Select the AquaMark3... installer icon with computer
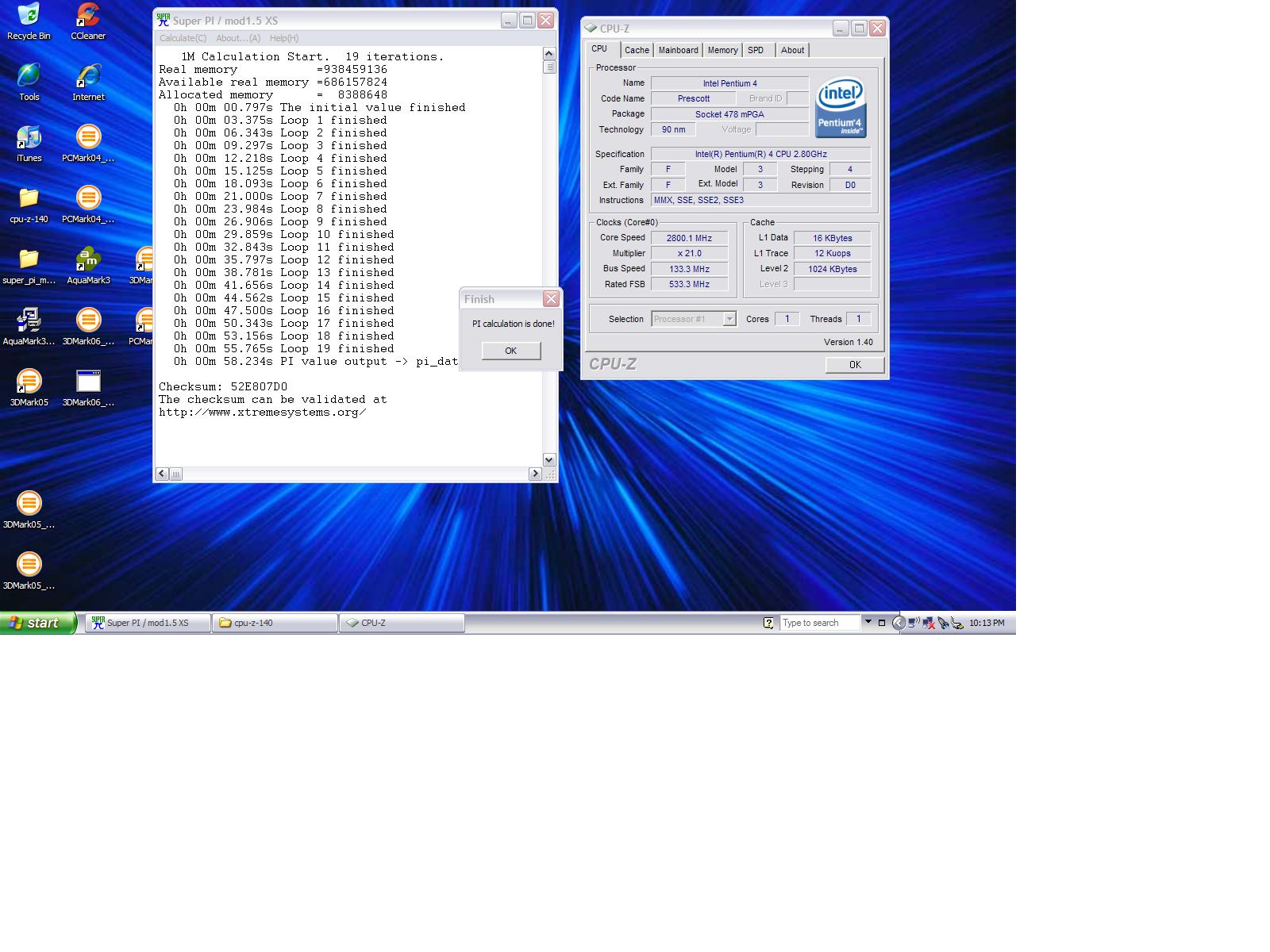Image resolution: width=1270 pixels, height=952 pixels. click(x=29, y=326)
